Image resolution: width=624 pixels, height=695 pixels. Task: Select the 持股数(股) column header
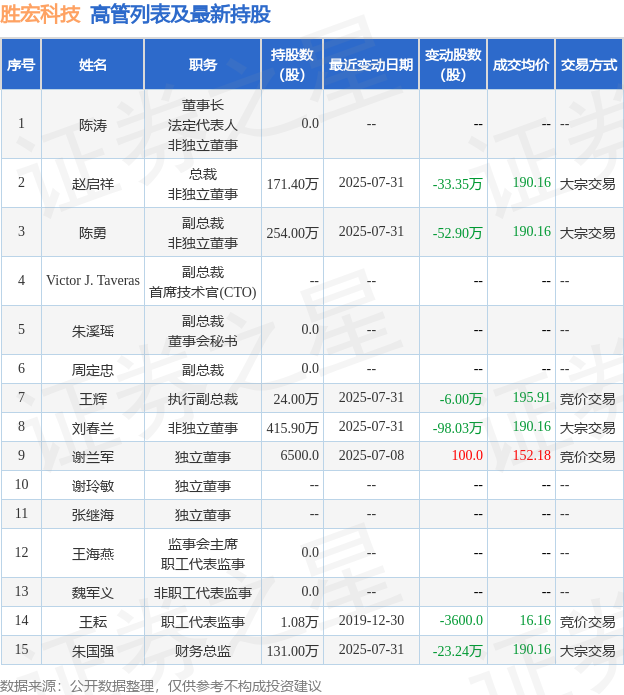coord(292,65)
